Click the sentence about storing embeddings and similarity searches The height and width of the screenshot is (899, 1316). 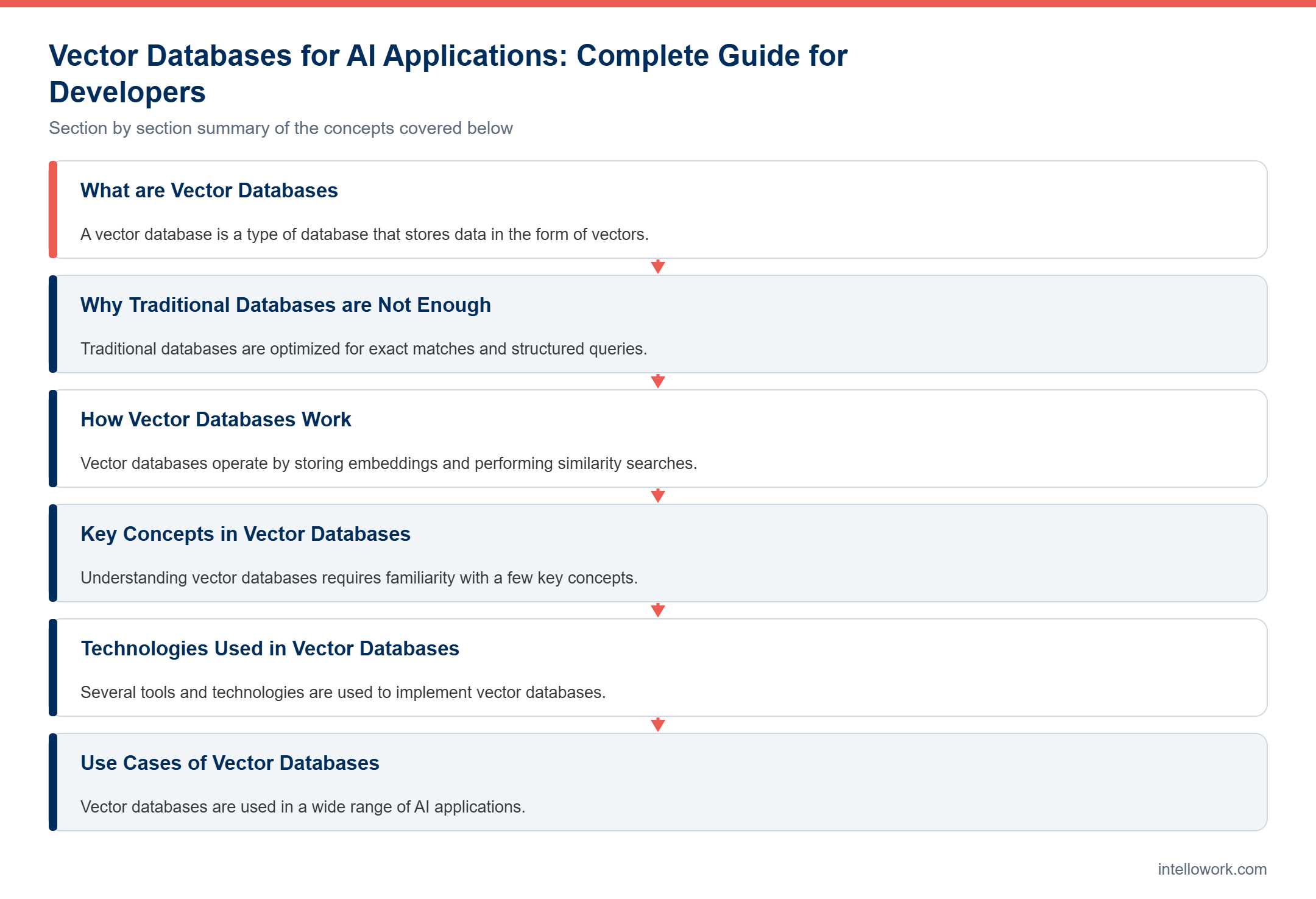point(389,464)
